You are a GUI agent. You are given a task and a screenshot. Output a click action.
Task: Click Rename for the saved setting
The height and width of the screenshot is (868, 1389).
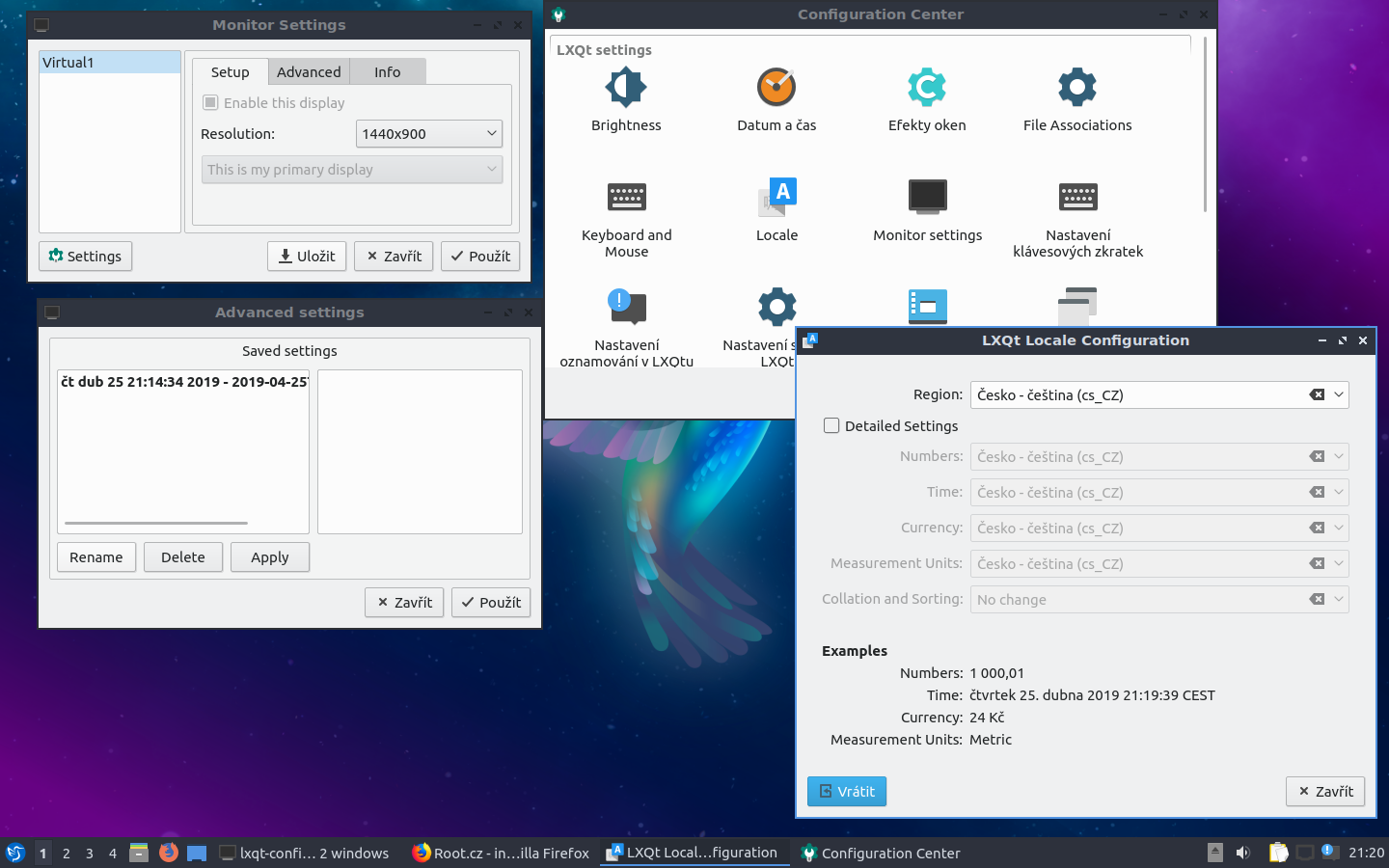tap(96, 556)
